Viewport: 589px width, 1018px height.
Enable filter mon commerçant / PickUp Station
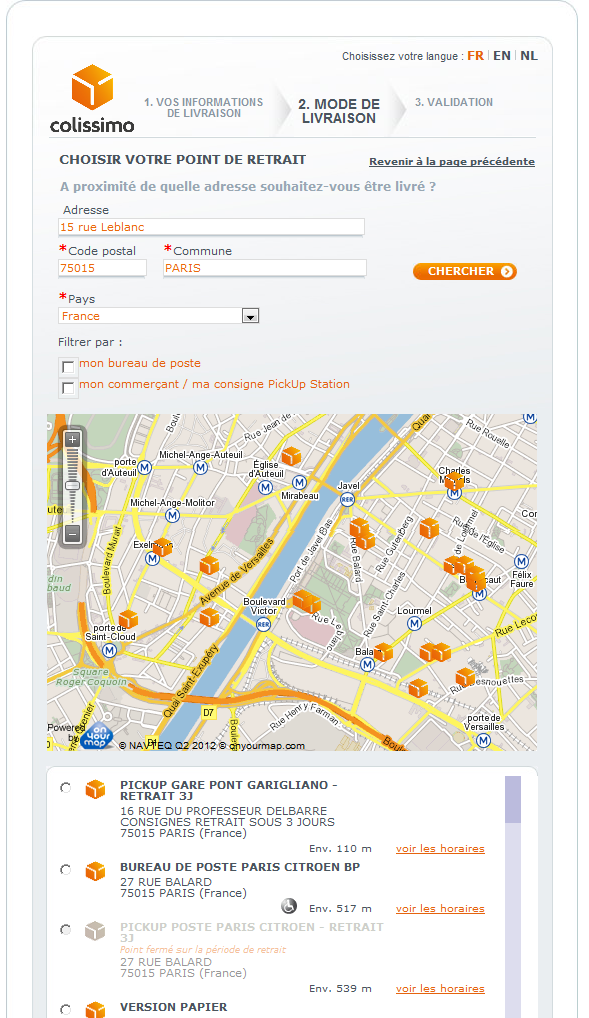(68, 388)
